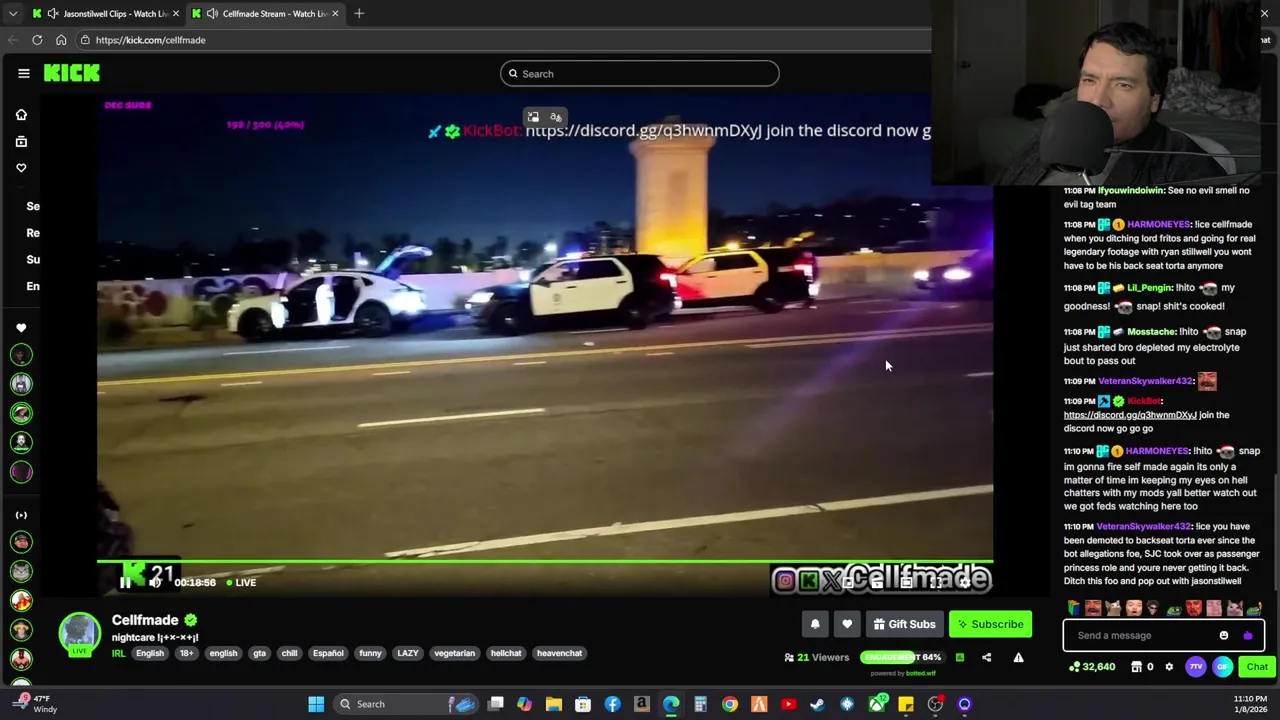Select the vegetarian tag

454,653
